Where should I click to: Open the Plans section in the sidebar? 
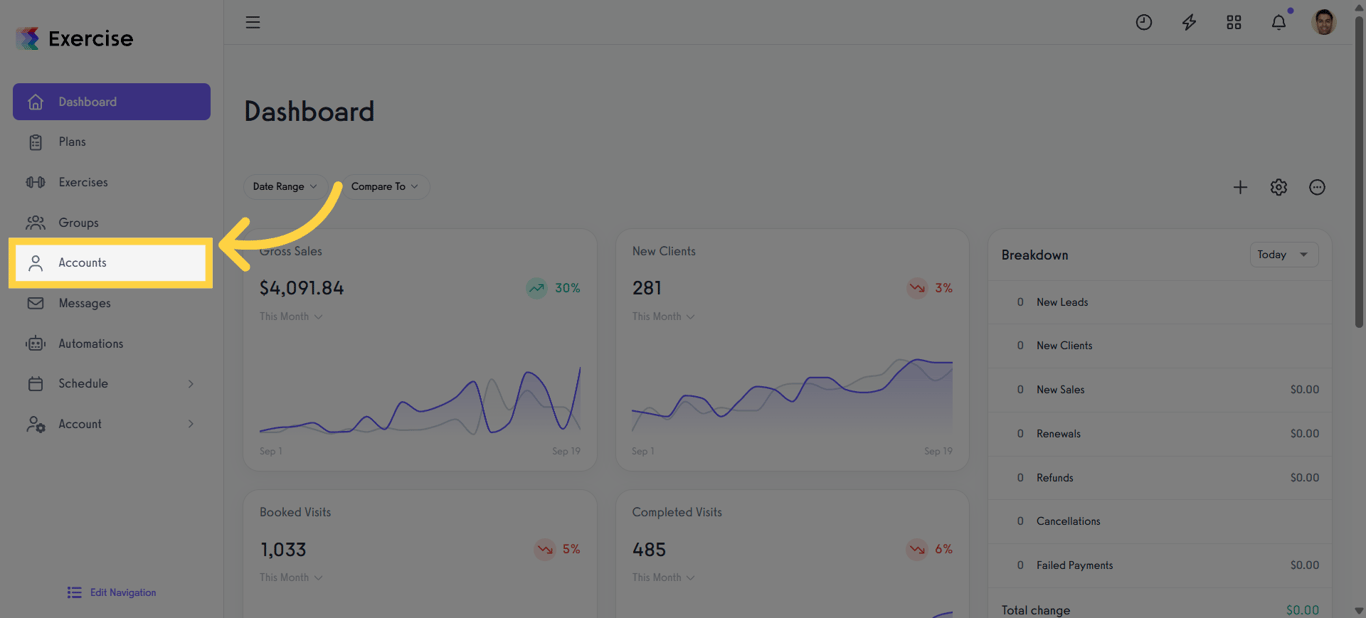click(70, 141)
